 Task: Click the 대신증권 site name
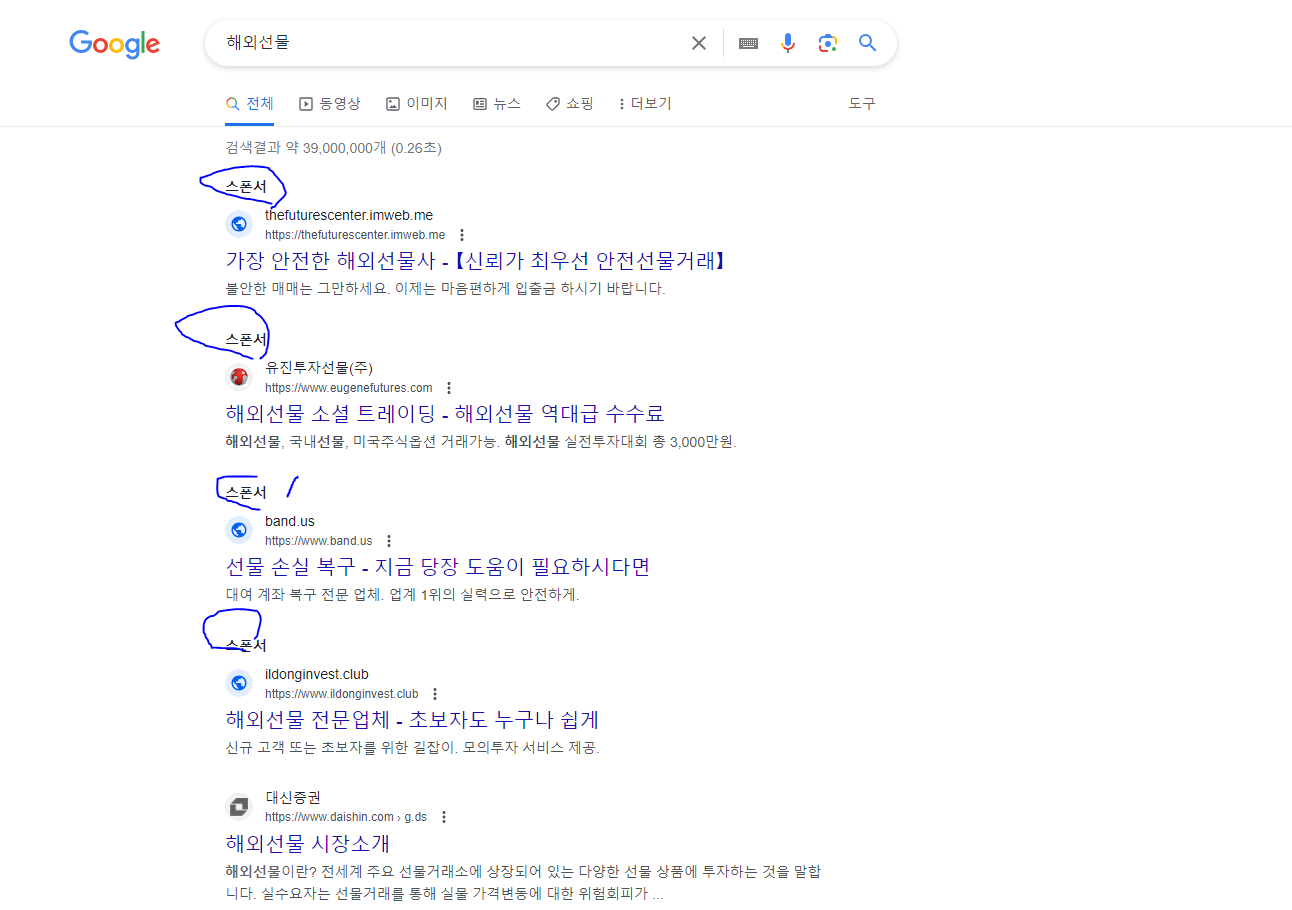[x=294, y=797]
